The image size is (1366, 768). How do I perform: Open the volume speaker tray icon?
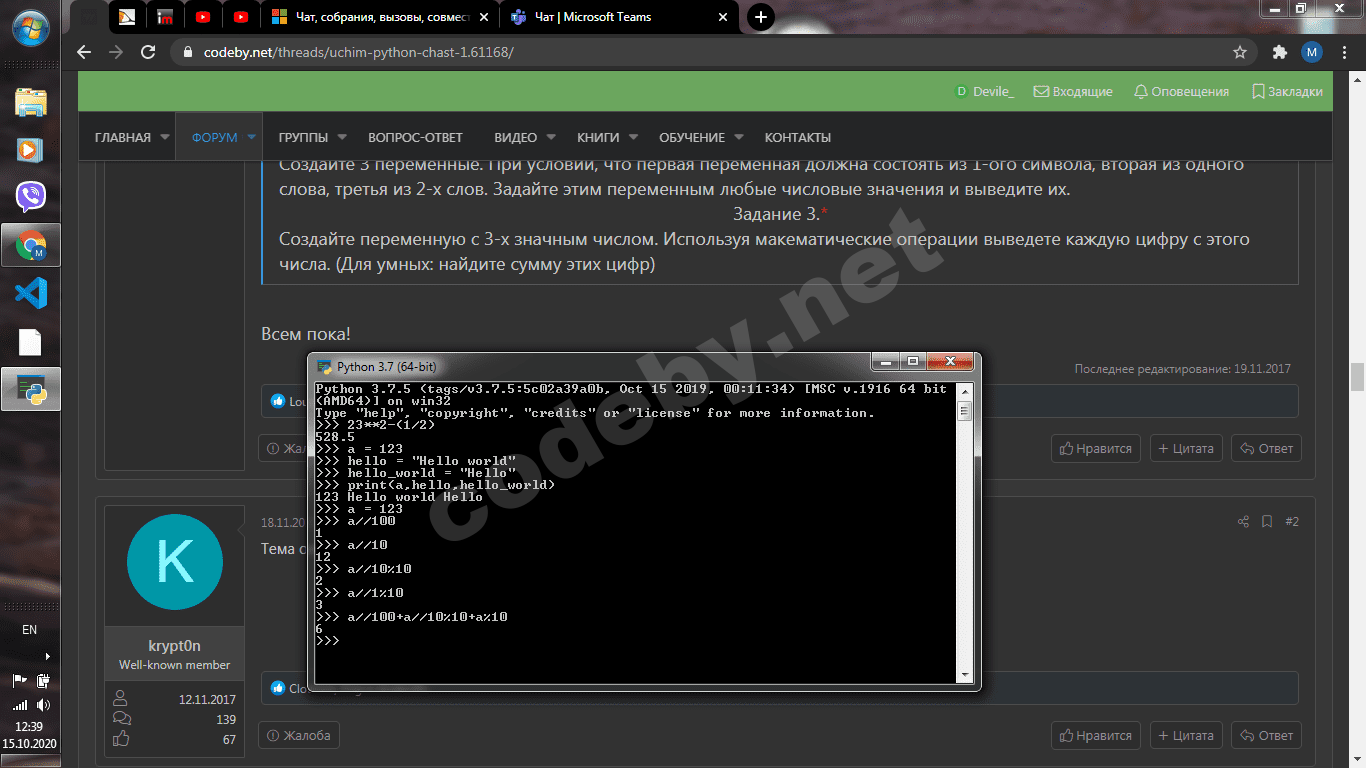43,705
